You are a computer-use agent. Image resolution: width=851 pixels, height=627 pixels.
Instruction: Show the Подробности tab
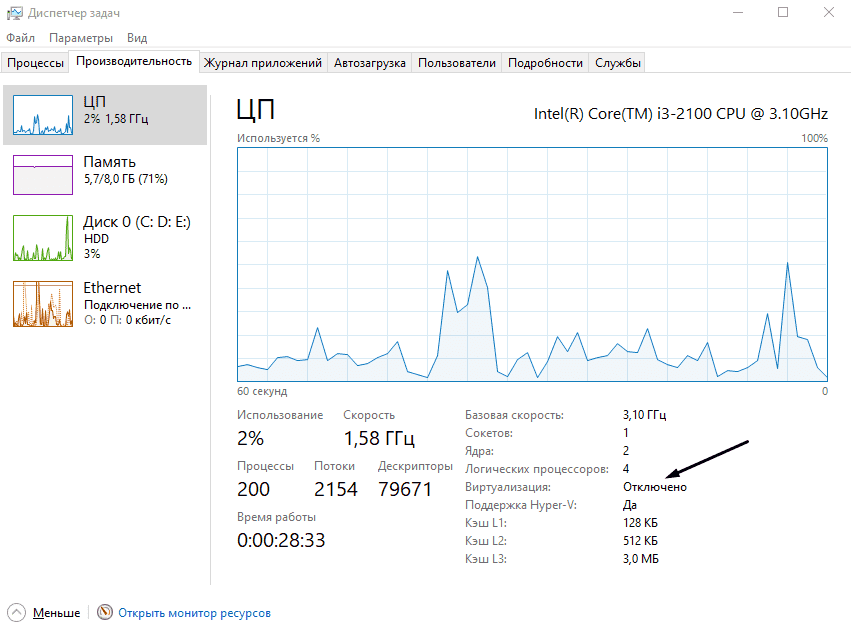coord(545,63)
